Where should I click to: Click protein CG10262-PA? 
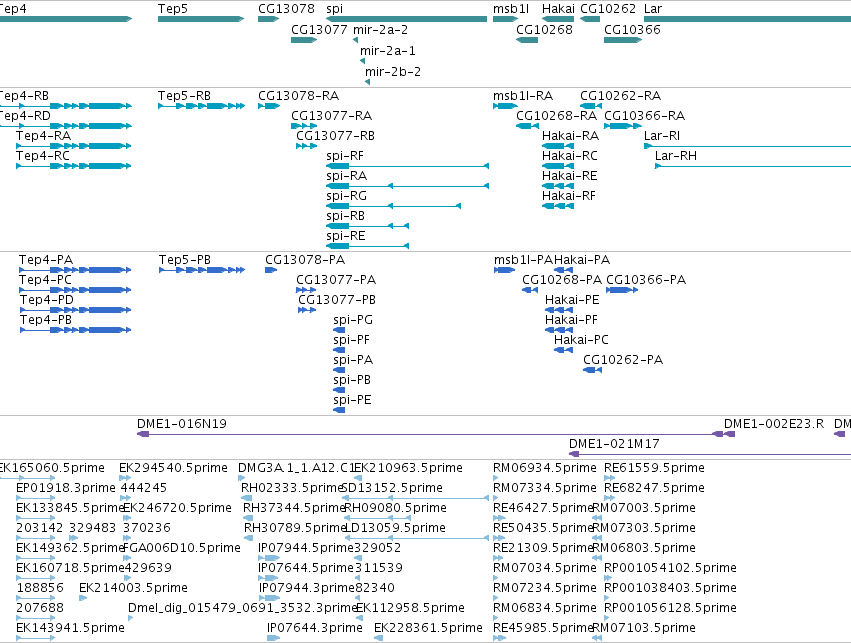tap(623, 360)
